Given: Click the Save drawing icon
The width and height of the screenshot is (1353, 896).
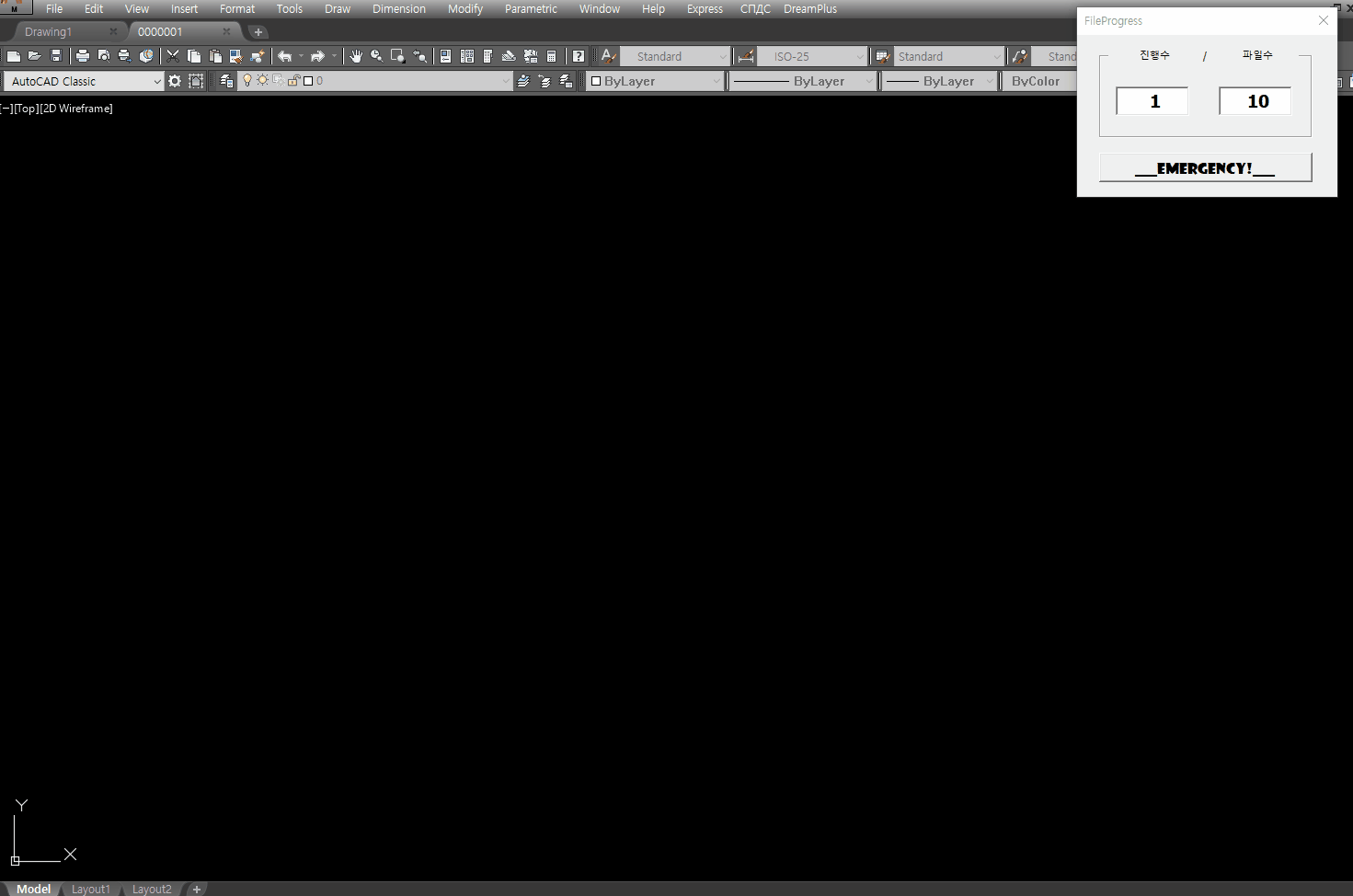Looking at the screenshot, I should (x=55, y=55).
